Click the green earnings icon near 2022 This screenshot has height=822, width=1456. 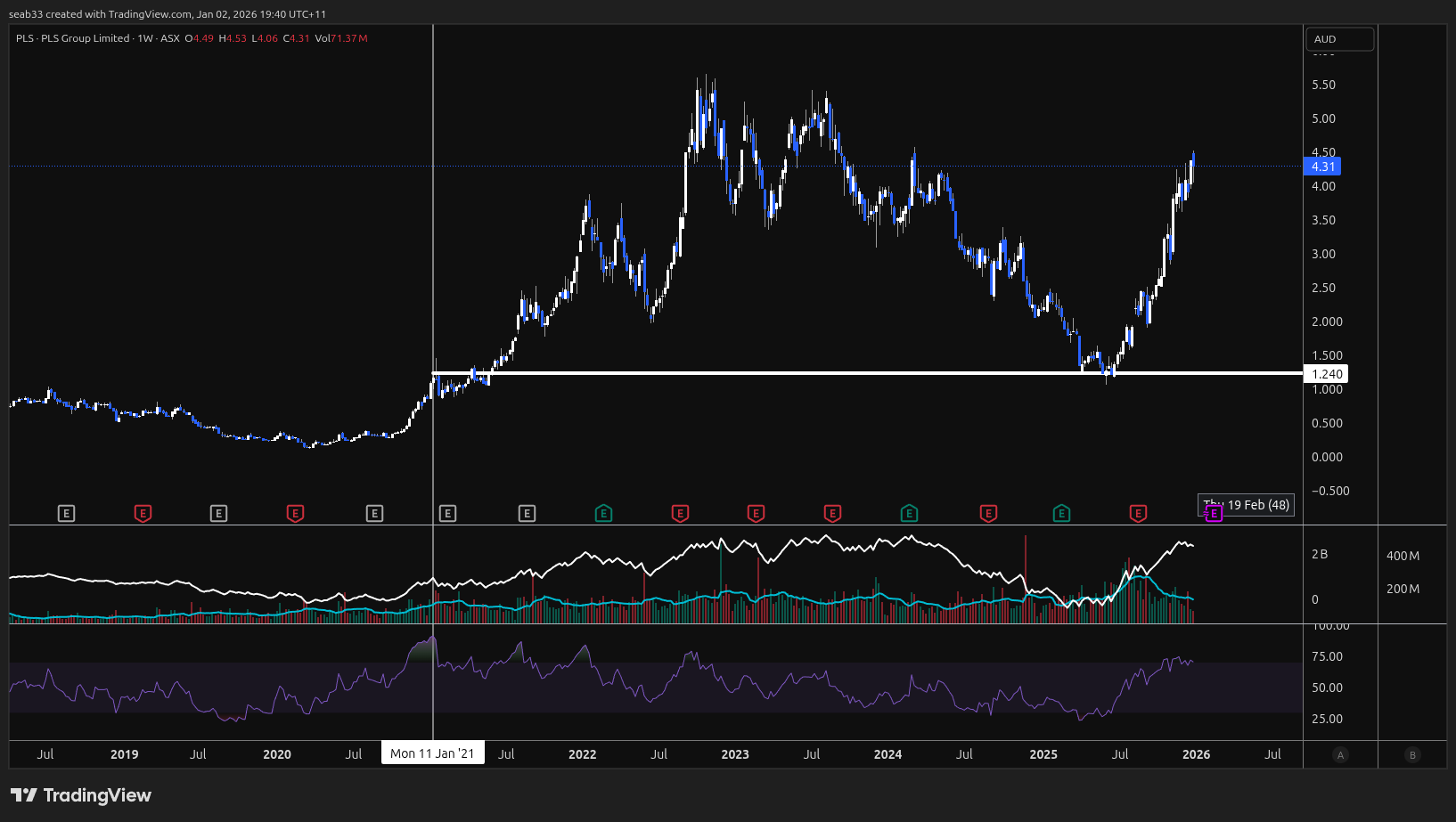[x=603, y=513]
